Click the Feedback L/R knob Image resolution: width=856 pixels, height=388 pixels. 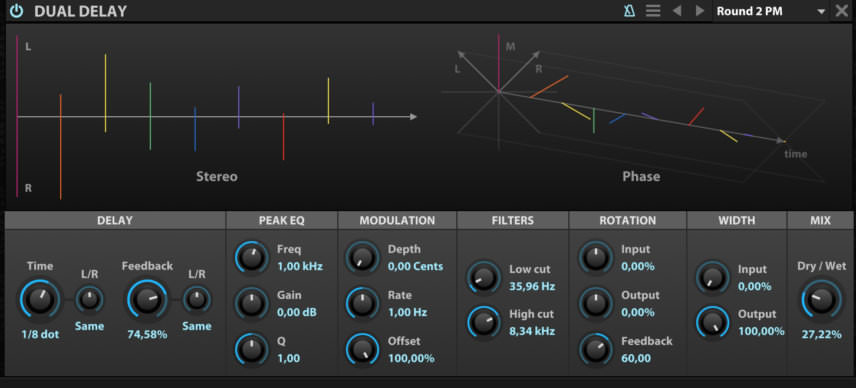click(197, 299)
